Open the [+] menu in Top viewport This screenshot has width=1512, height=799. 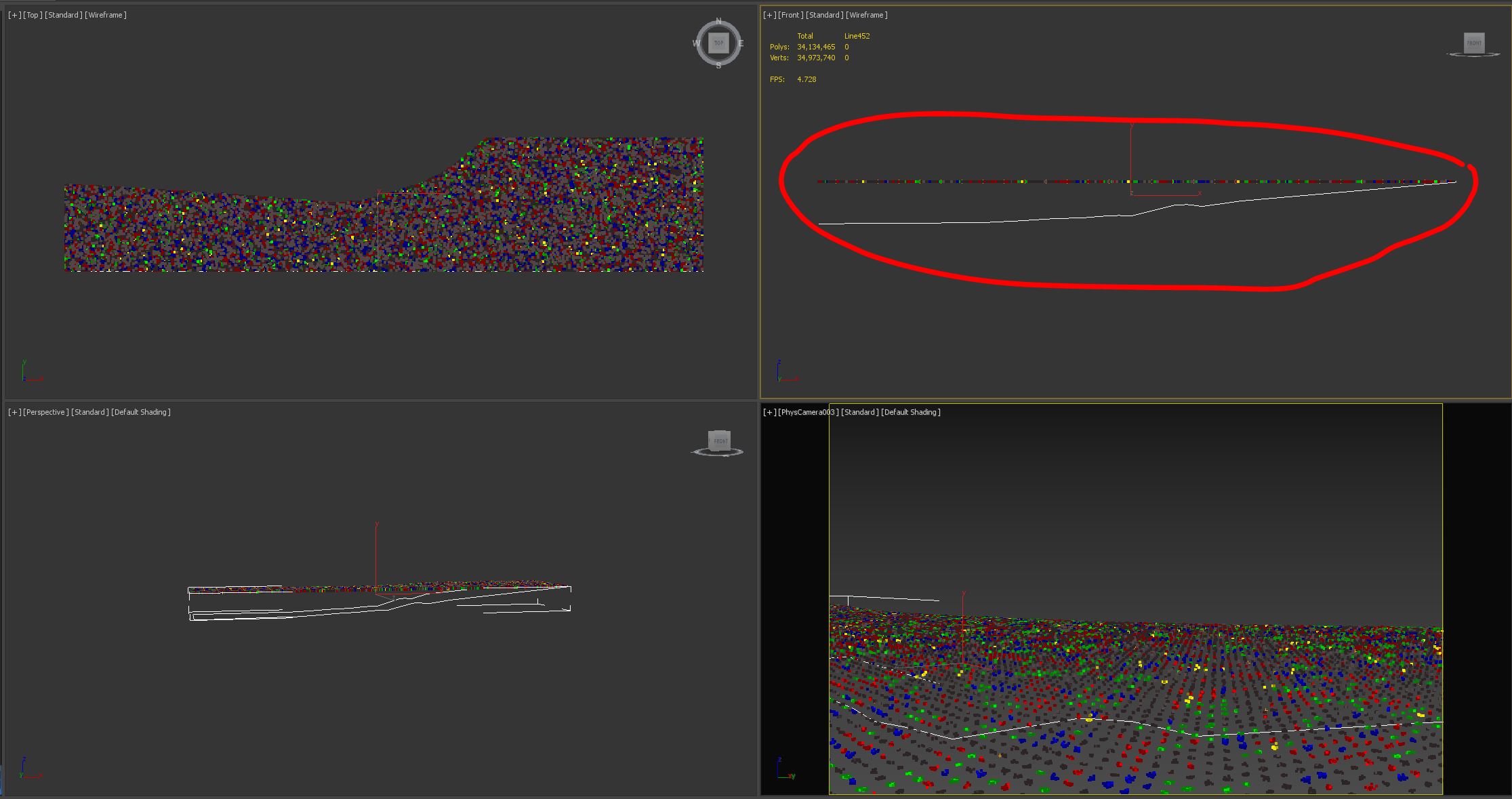tap(14, 15)
